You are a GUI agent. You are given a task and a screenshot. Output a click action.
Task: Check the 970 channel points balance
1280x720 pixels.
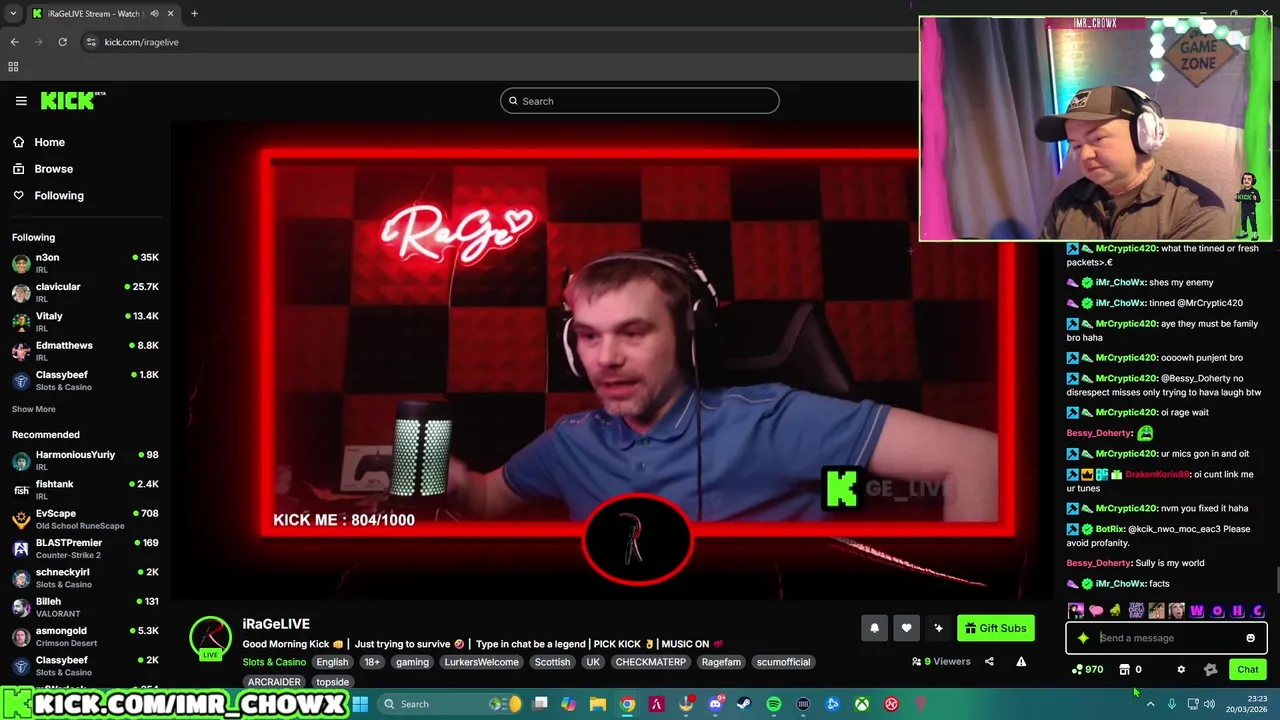click(1087, 670)
